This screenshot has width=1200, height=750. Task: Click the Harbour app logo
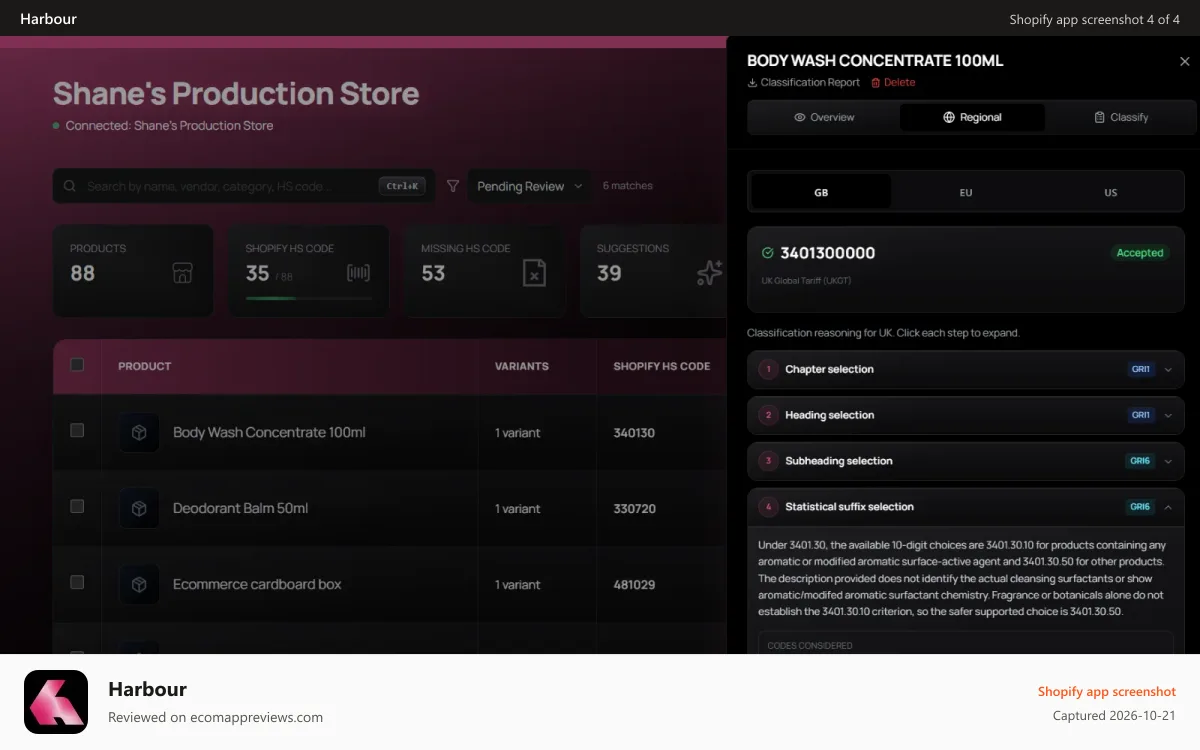coord(56,702)
